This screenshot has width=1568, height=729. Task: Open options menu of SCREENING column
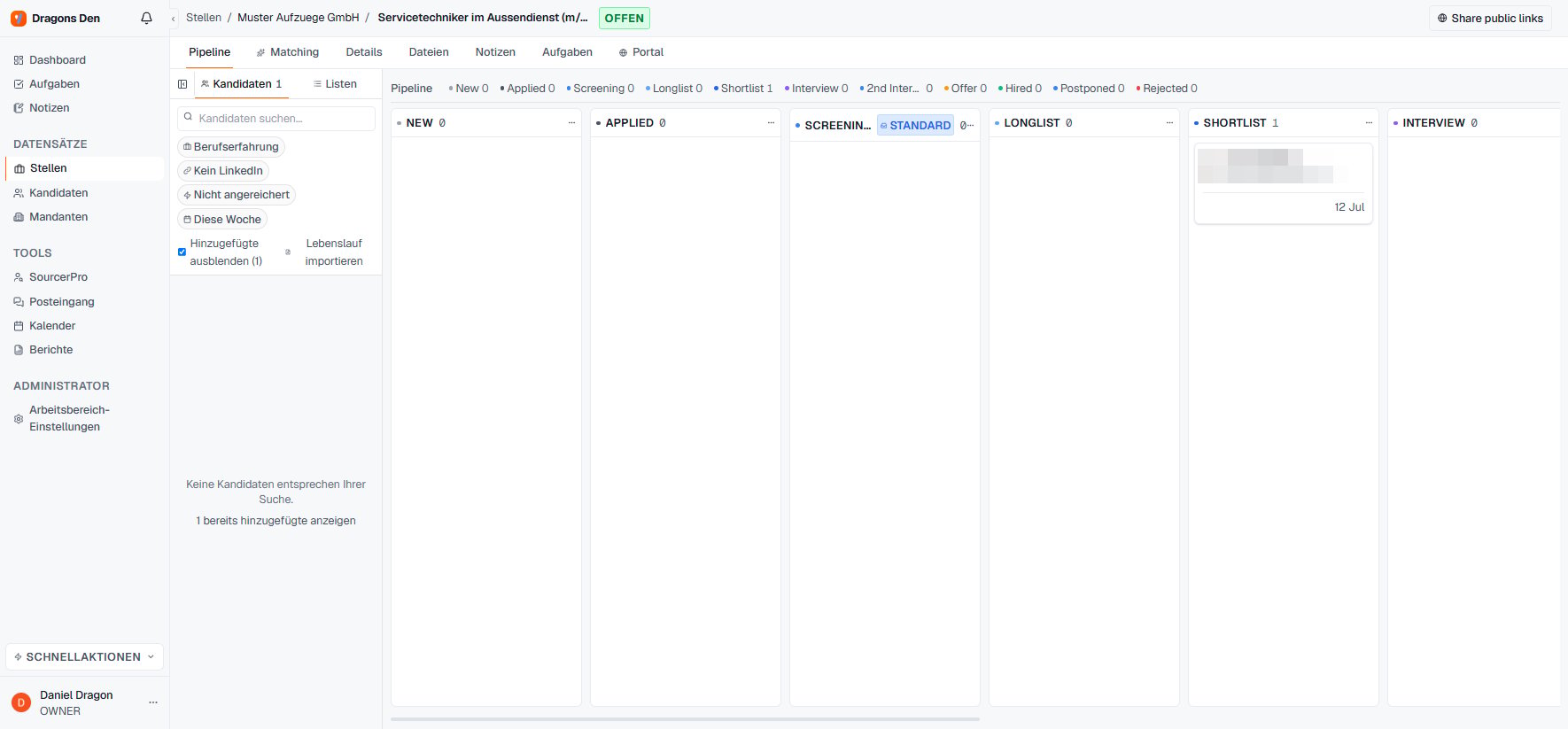[971, 125]
